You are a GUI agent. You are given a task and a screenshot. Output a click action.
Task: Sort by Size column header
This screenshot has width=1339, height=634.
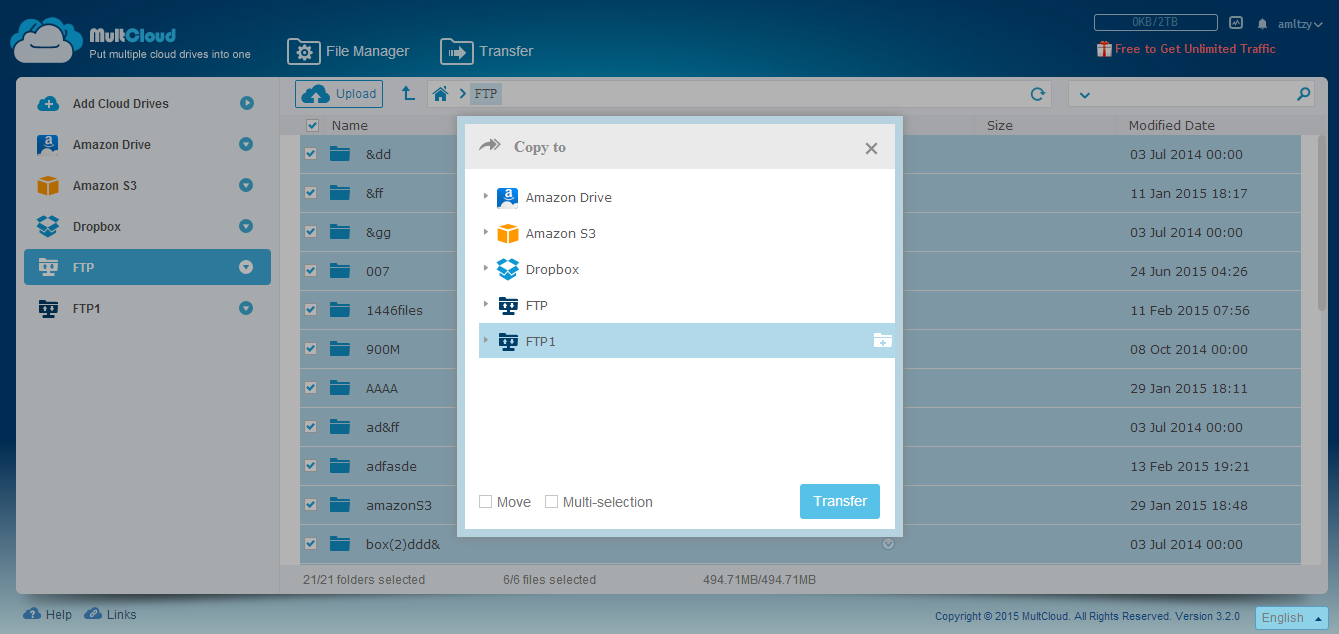[999, 125]
